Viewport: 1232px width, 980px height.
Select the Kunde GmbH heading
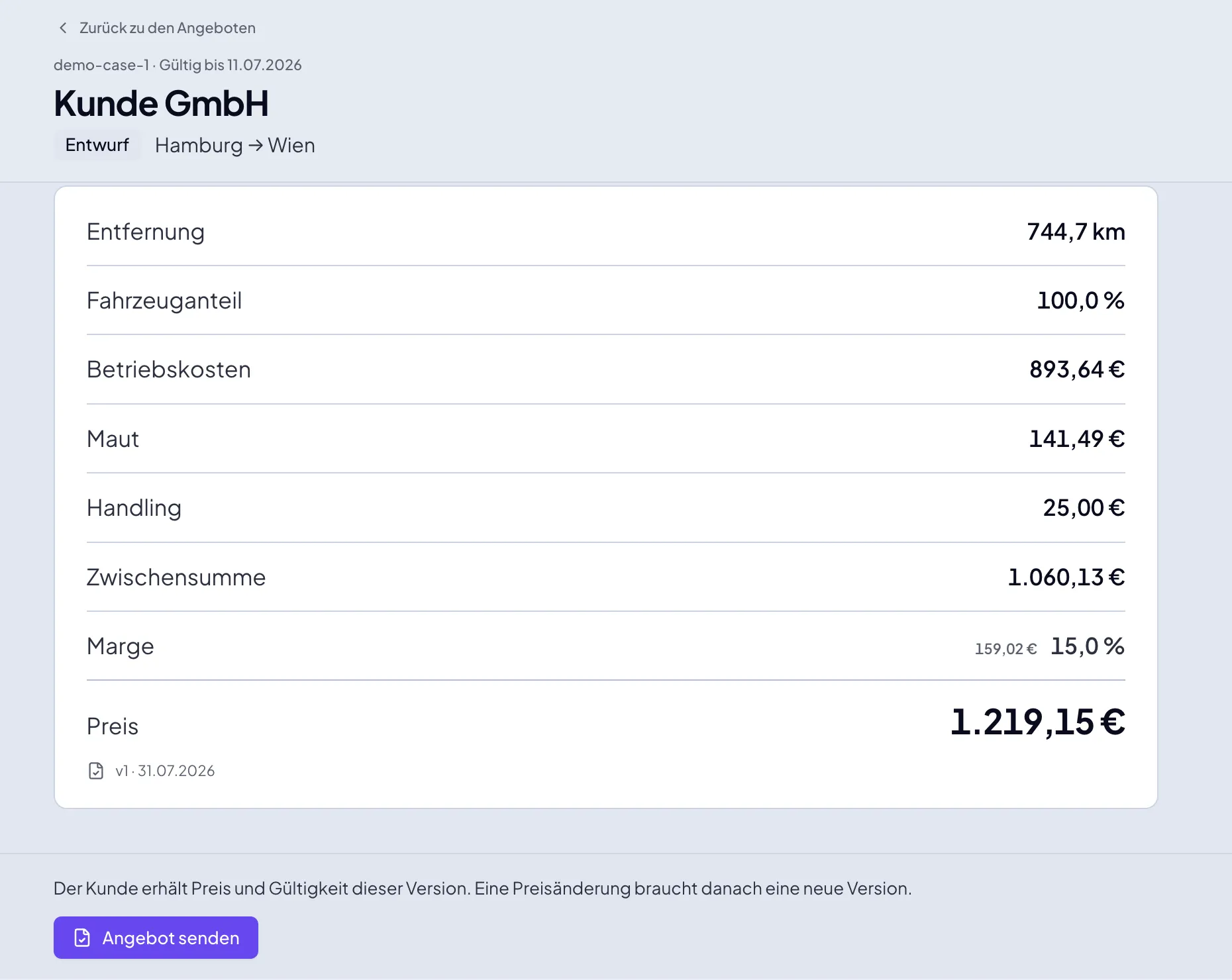[161, 103]
